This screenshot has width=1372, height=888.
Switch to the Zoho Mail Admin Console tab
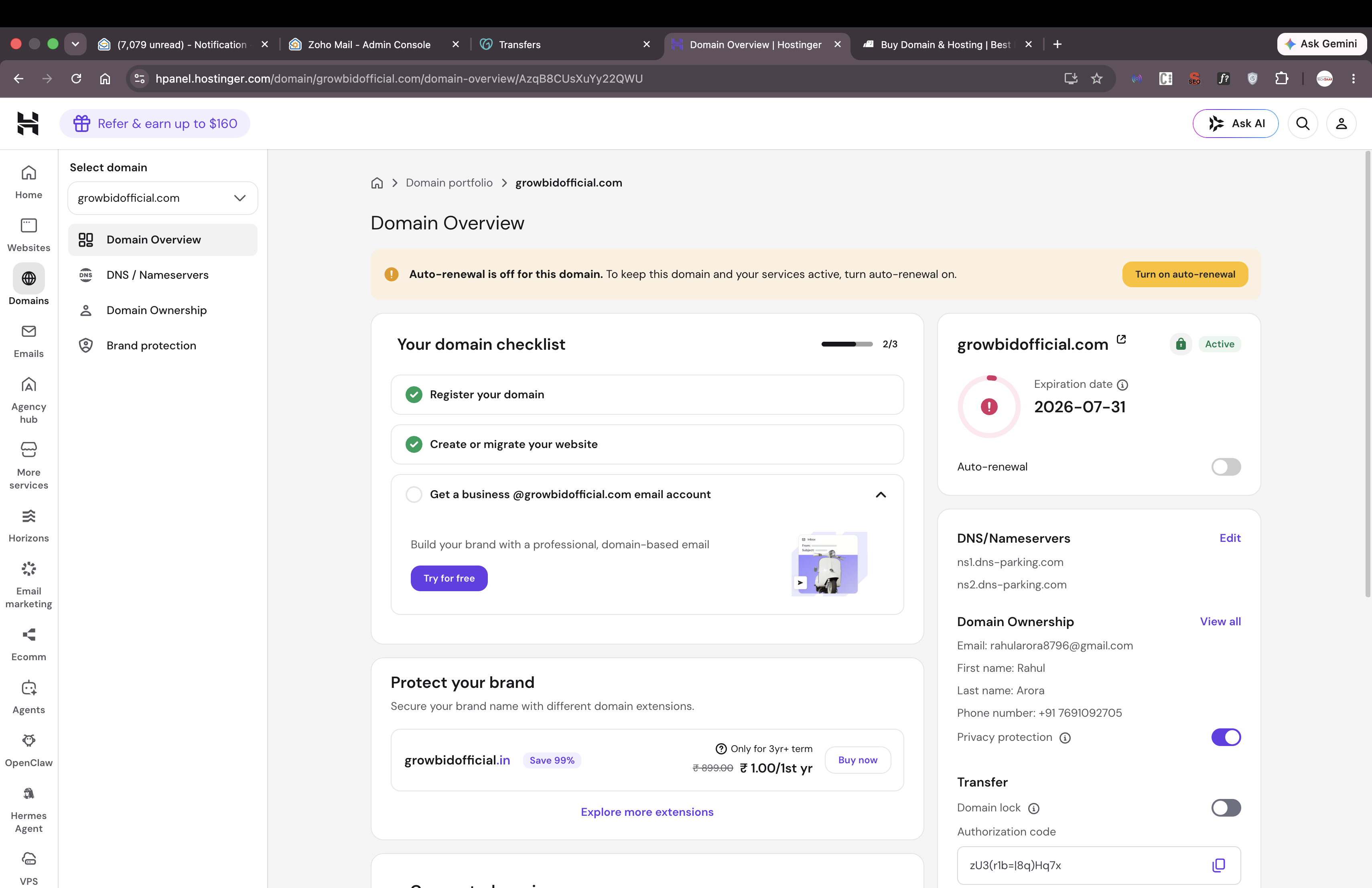pyautogui.click(x=369, y=45)
